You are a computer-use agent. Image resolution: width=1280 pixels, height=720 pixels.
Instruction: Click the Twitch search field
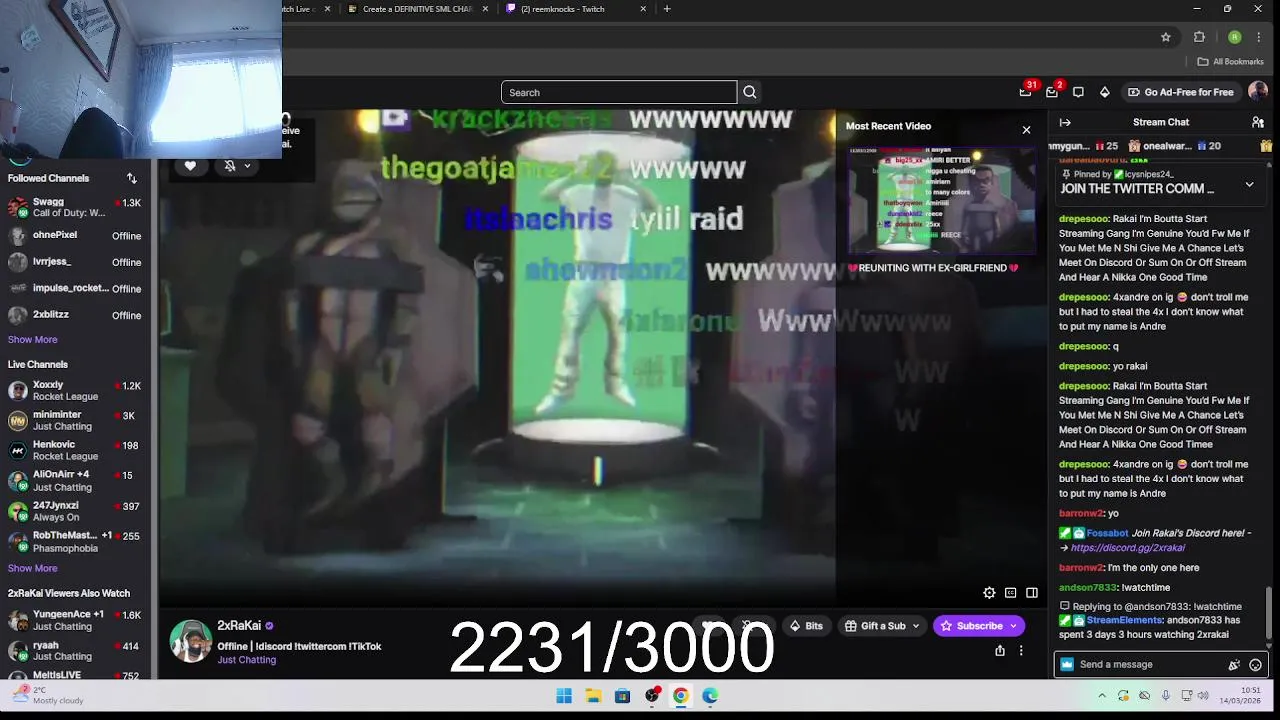point(619,92)
